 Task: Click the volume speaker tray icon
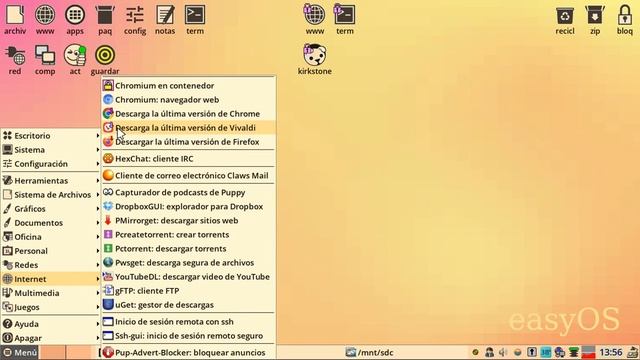pos(503,352)
